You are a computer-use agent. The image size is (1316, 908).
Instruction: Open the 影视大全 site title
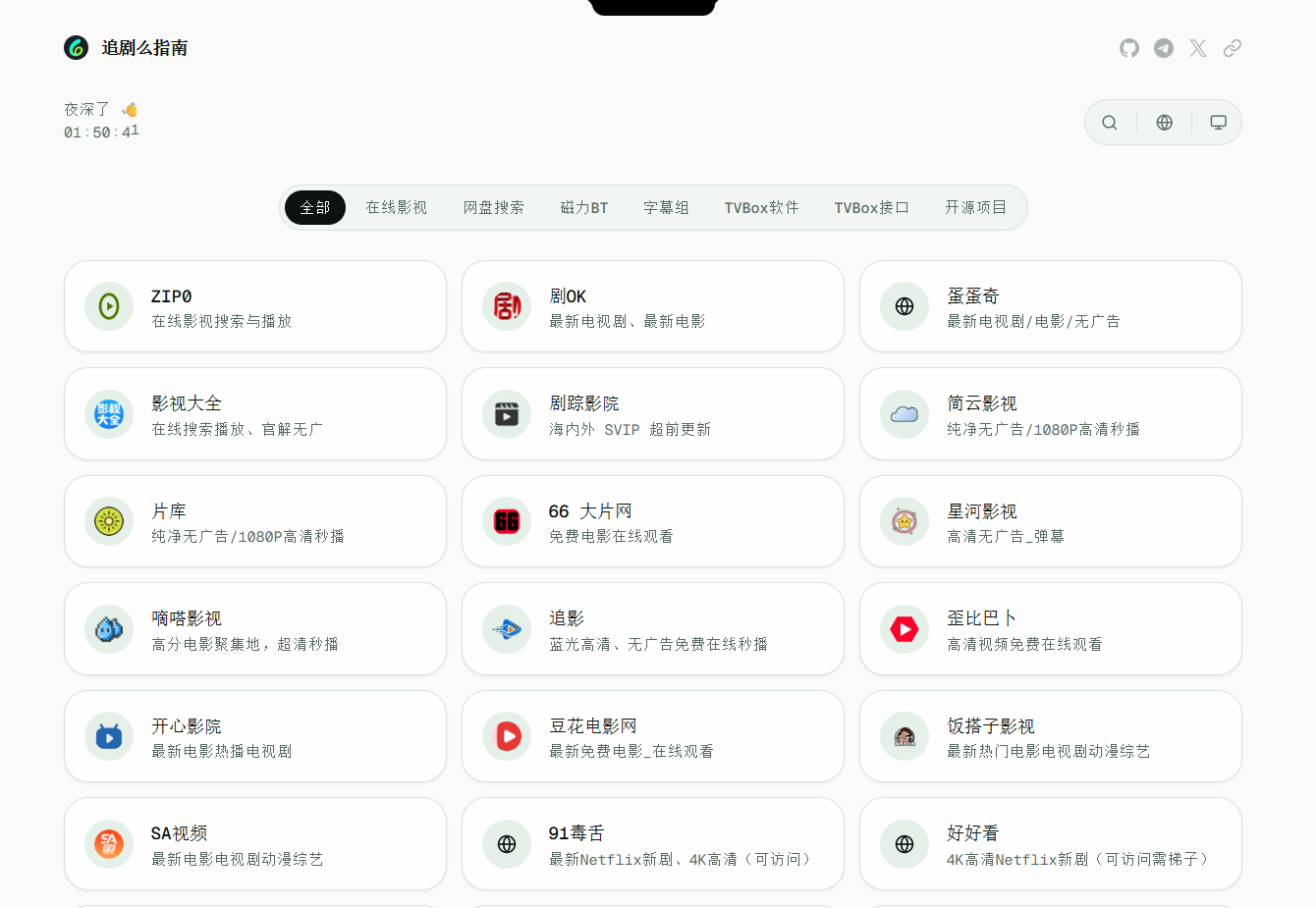(x=187, y=403)
